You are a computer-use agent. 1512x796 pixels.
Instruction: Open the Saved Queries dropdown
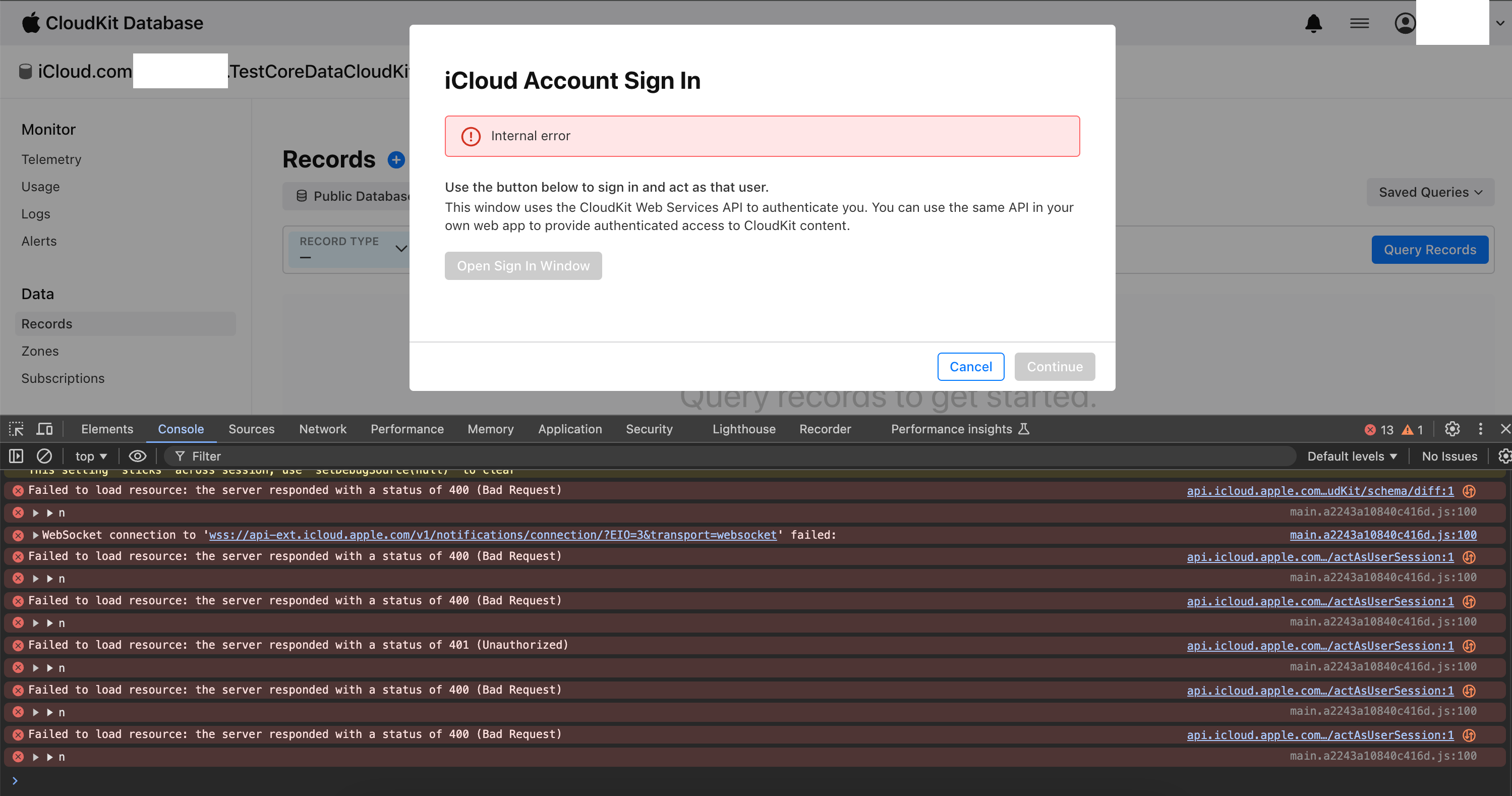point(1430,192)
